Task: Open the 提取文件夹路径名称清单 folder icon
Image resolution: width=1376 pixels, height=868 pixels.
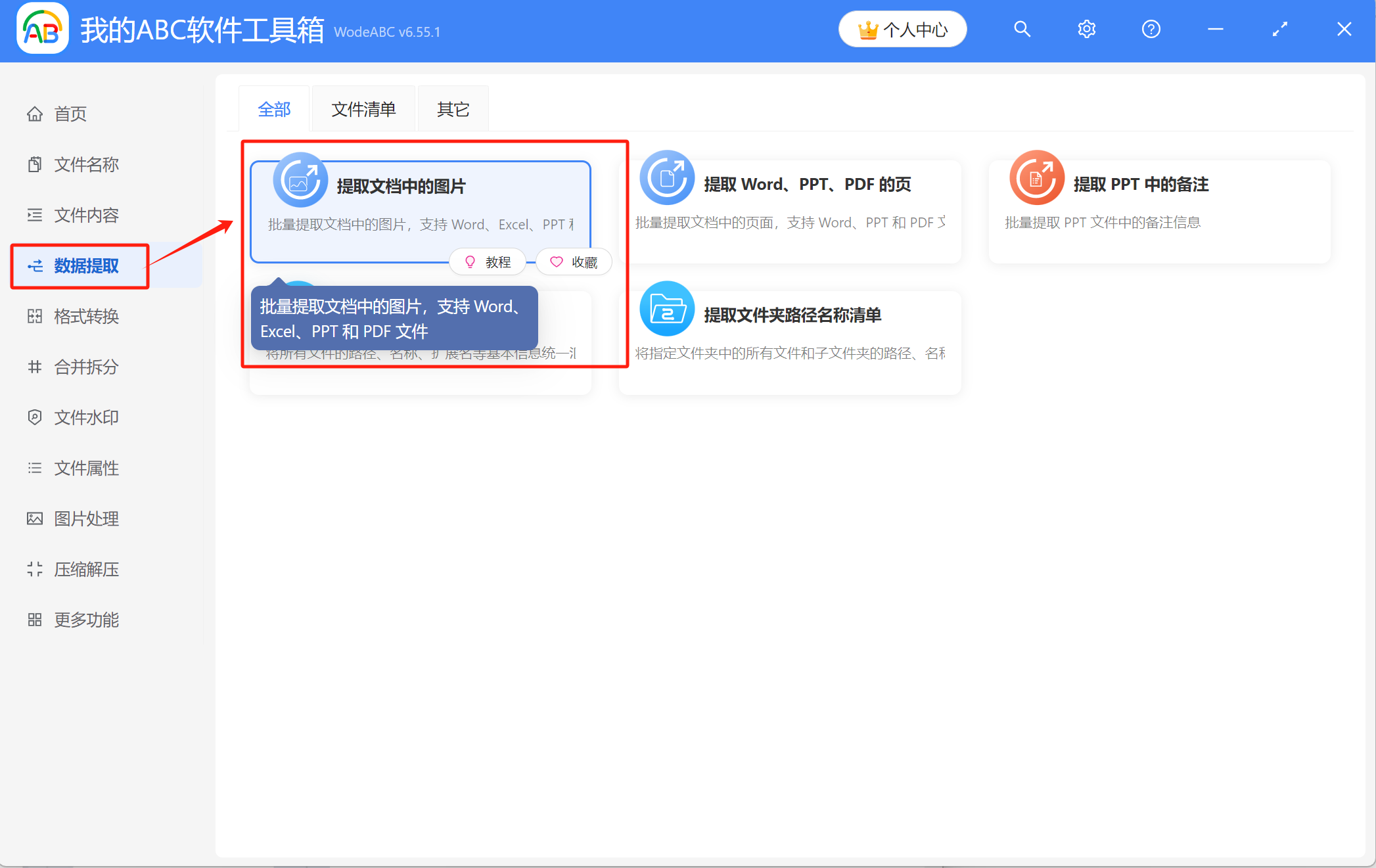Action: pos(667,308)
